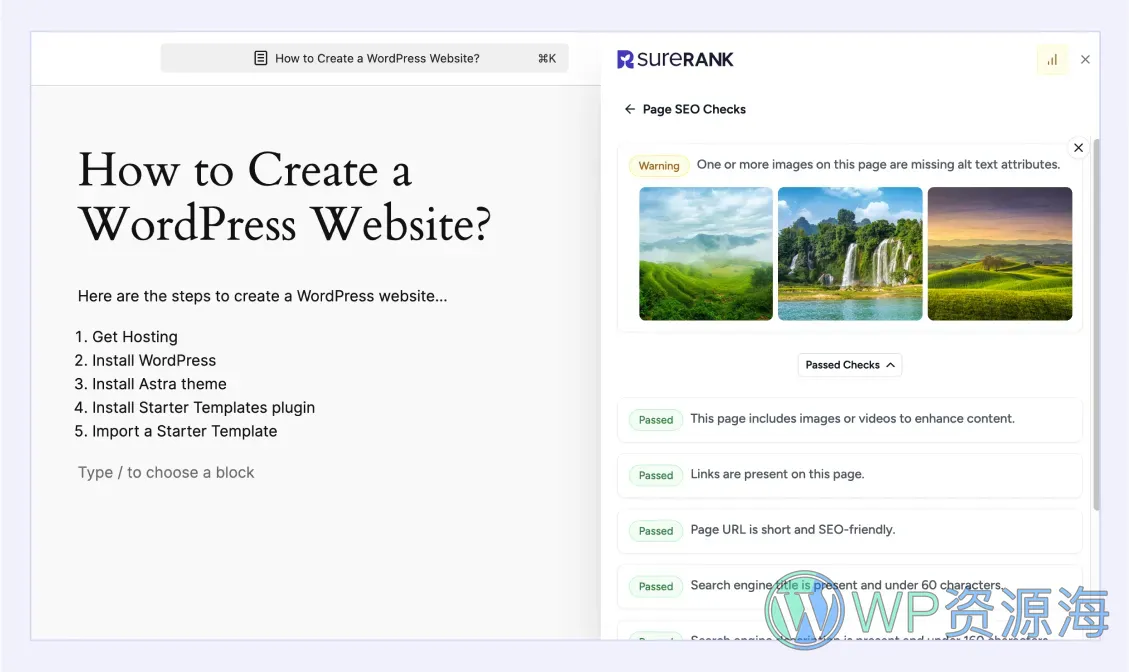Click the Warning badge on the alt text check
This screenshot has height=672, width=1129.
(658, 165)
